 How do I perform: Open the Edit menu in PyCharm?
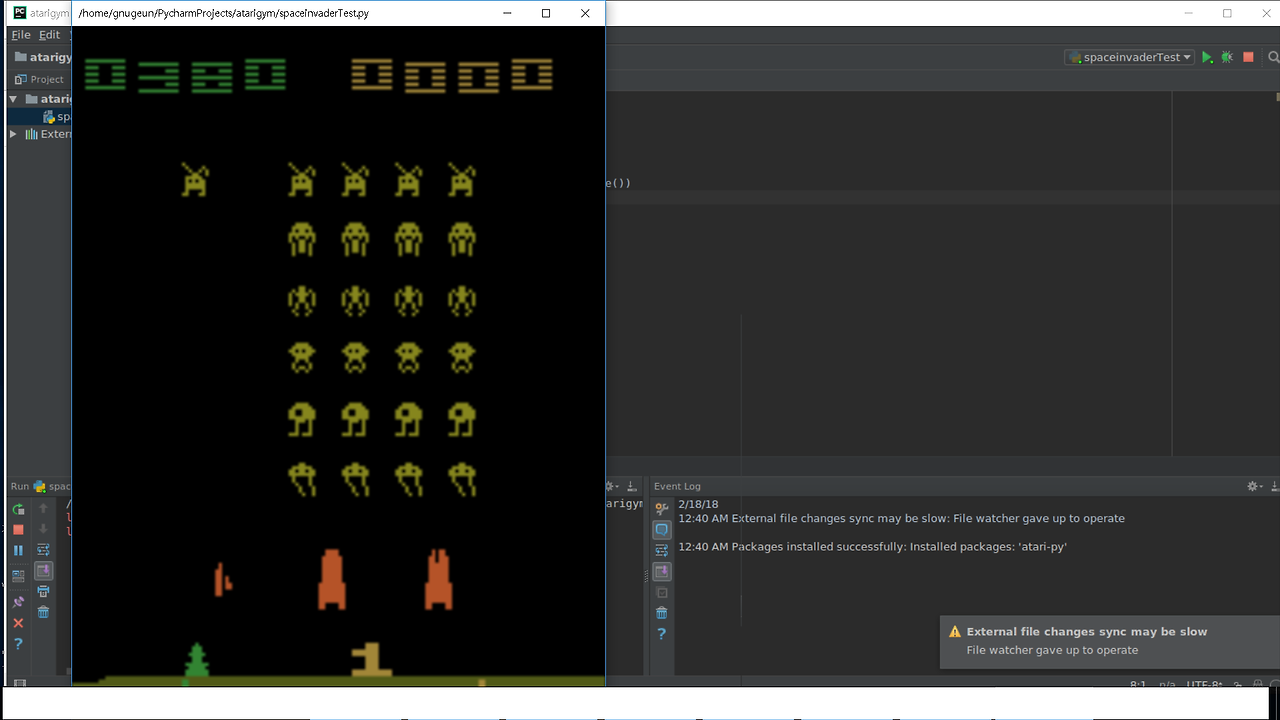[49, 35]
